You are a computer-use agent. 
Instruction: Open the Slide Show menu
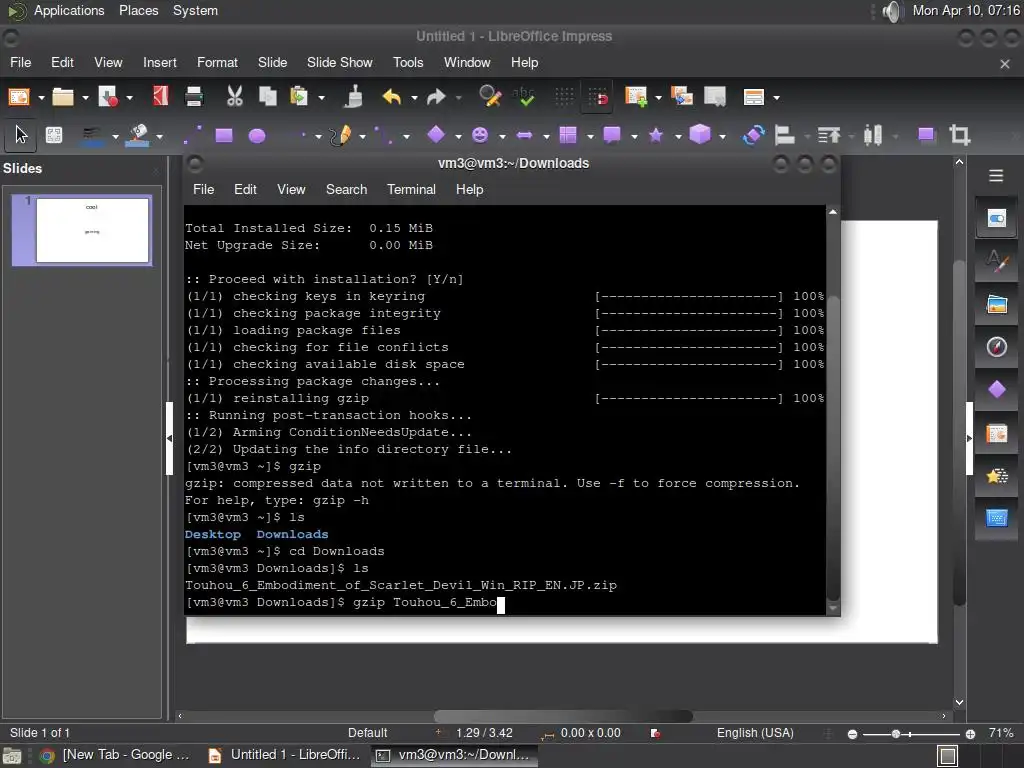click(x=340, y=63)
